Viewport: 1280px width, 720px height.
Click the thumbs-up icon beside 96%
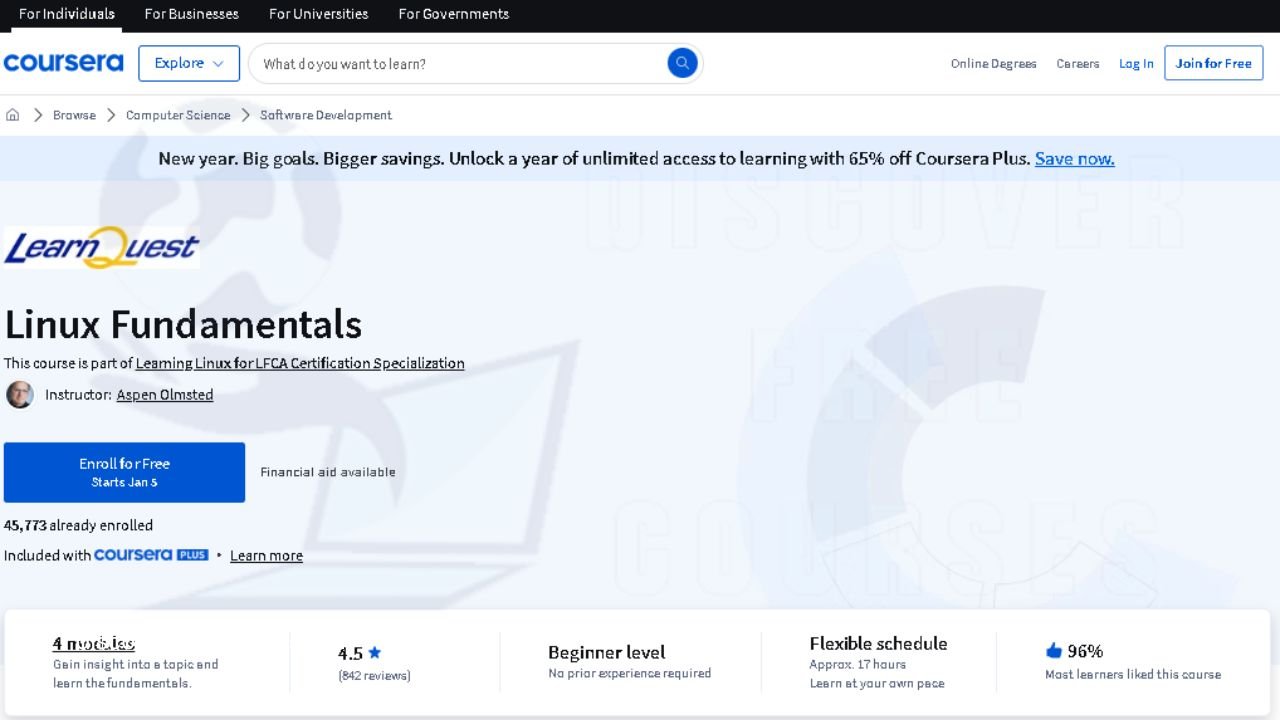click(x=1053, y=651)
